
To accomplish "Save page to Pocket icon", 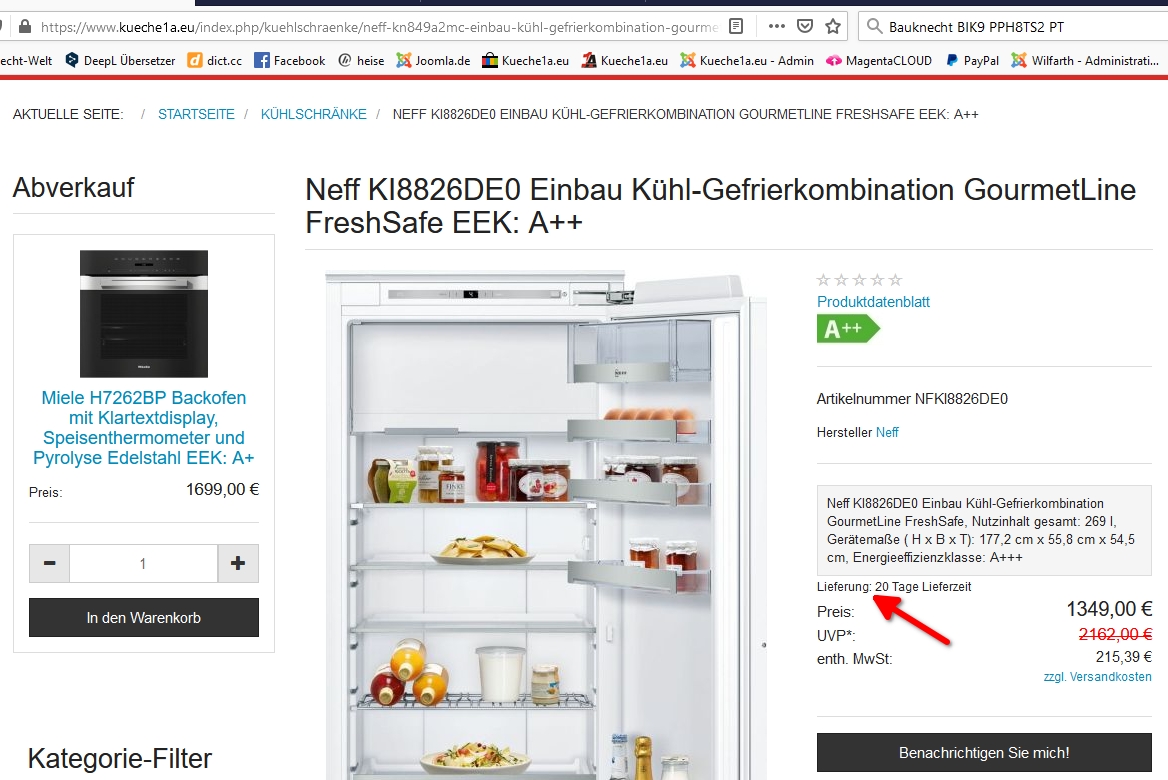I will tap(805, 27).
